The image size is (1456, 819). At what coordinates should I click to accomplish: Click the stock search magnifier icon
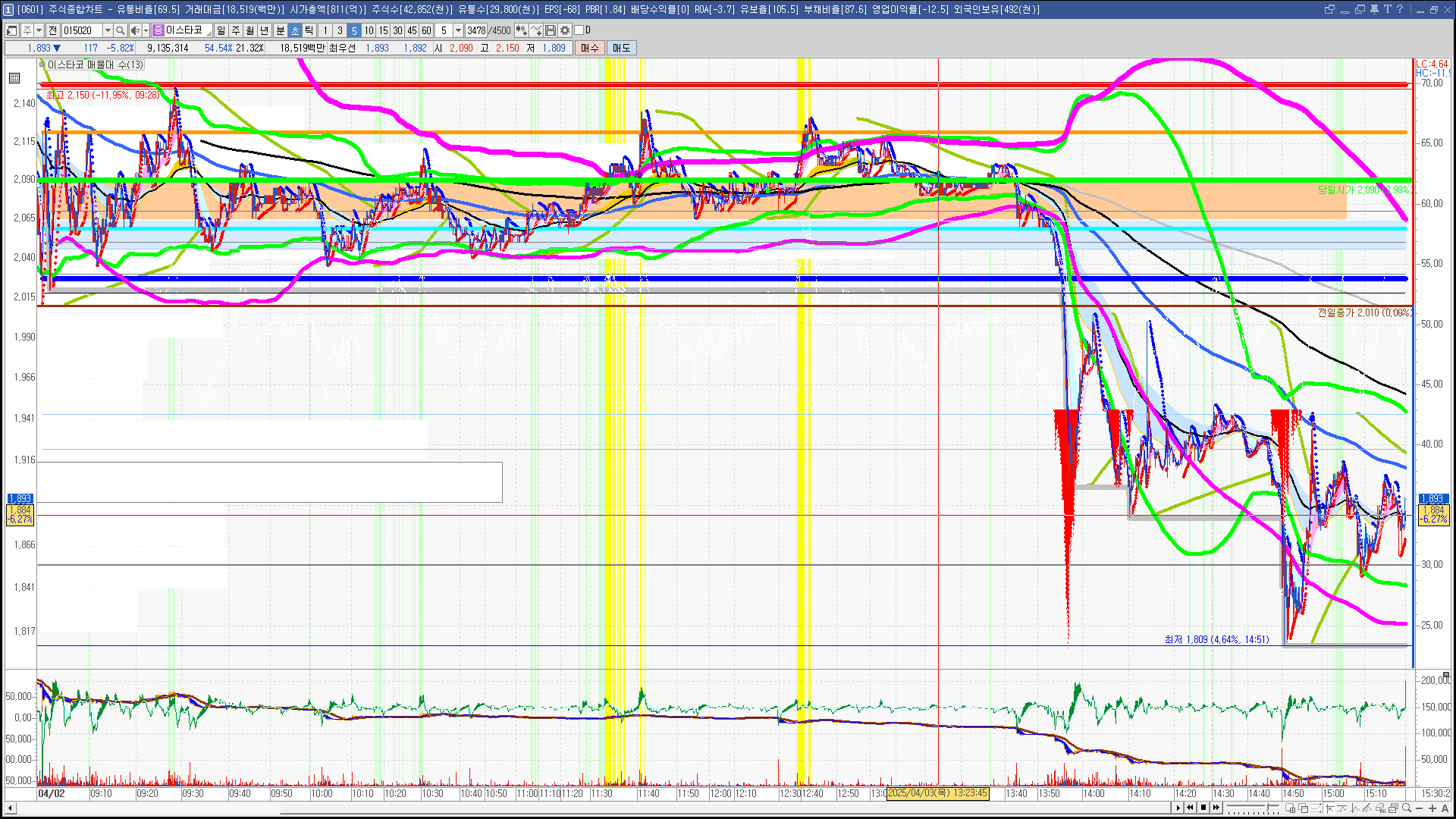pyautogui.click(x=120, y=30)
